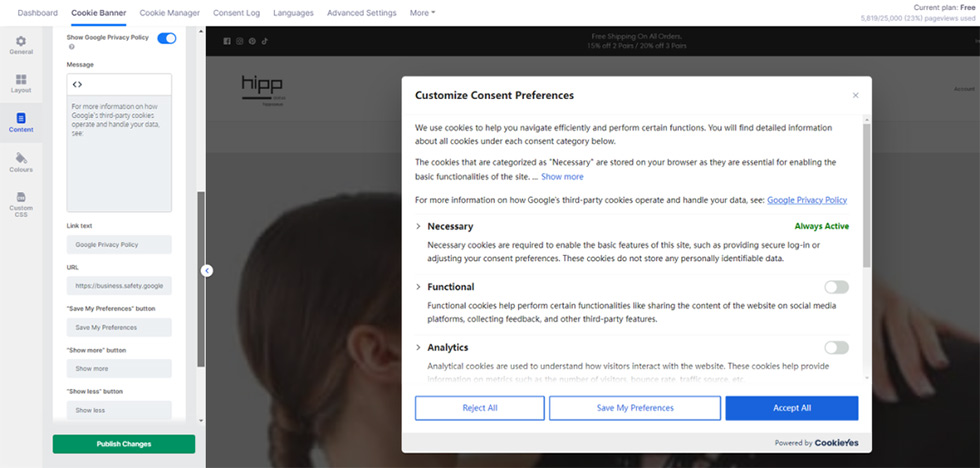Enable the Functional cookies toggle
This screenshot has width=980, height=468.
(836, 287)
